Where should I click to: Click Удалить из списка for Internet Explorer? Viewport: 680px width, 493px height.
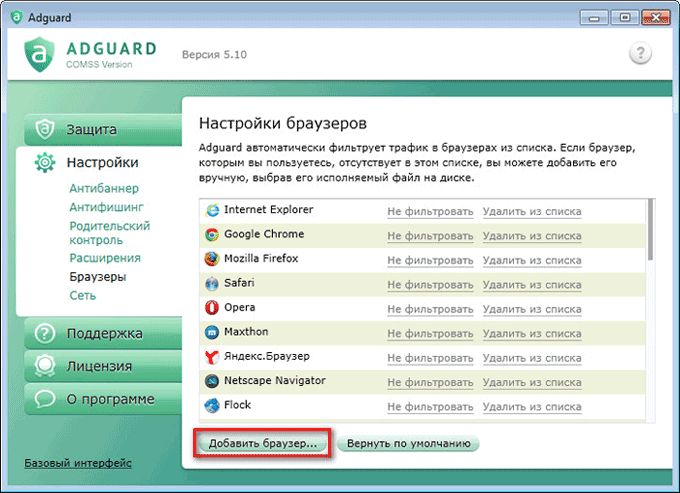pyautogui.click(x=532, y=212)
